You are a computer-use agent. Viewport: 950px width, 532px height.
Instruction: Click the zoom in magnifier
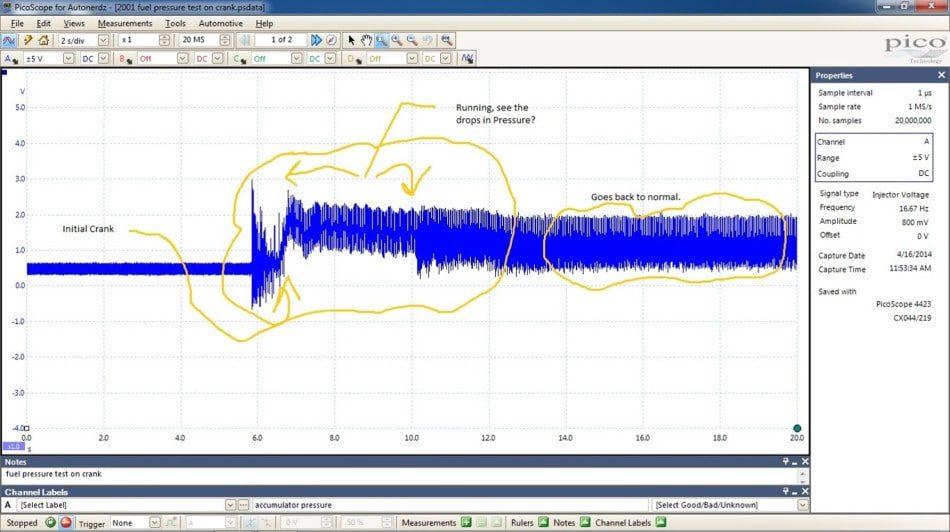coord(397,41)
